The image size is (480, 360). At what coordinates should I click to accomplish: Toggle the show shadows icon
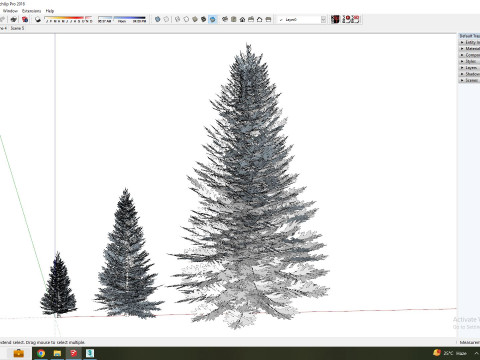point(38,20)
